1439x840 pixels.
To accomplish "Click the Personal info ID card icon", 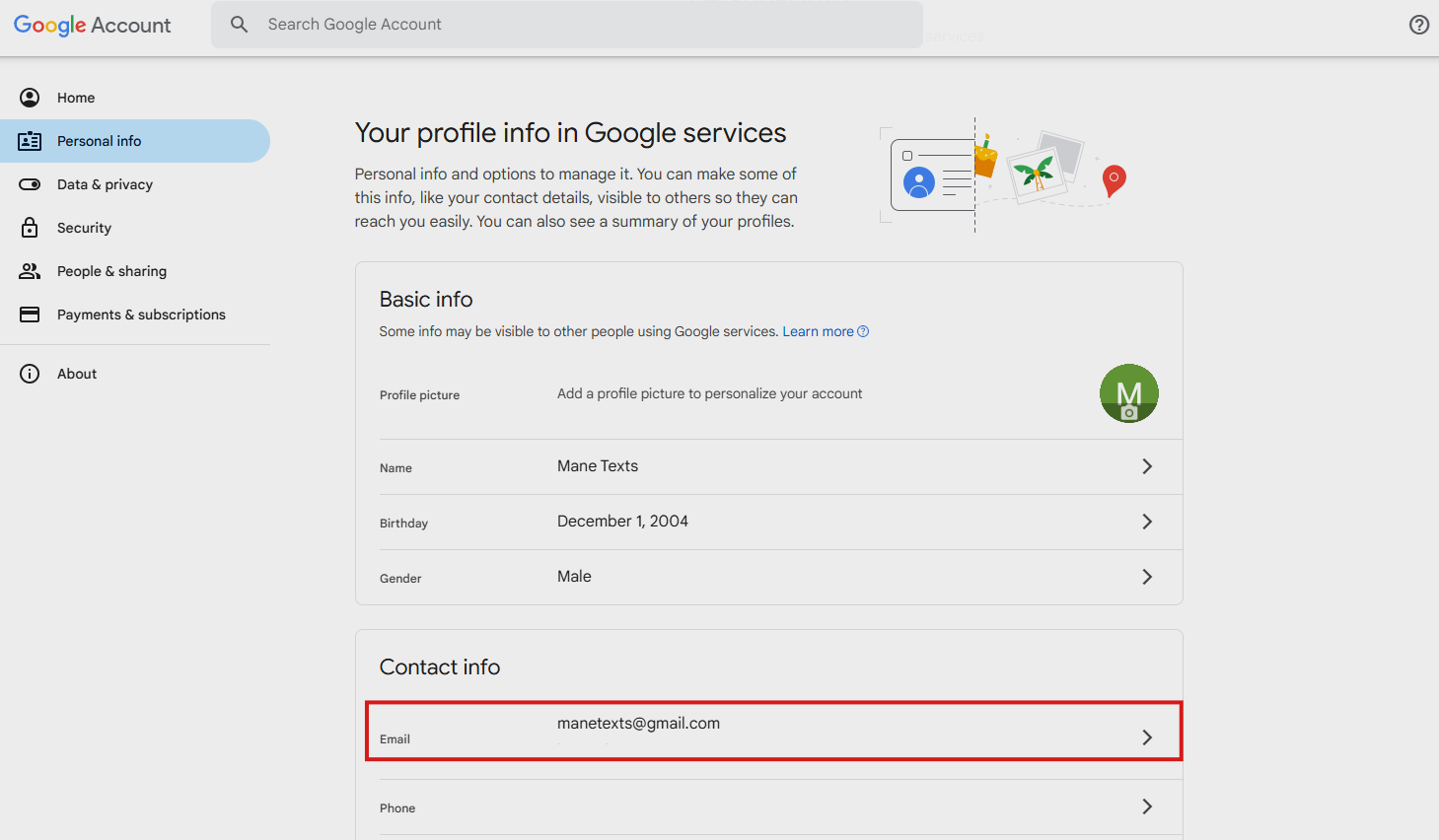I will (x=30, y=141).
